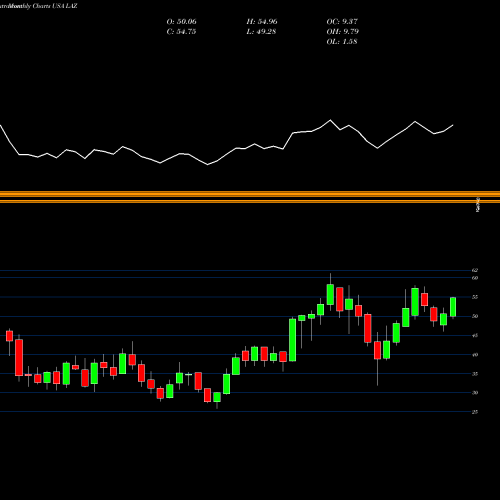Click the 35 price axis label
Screen dimensions: 500x500
tap(475, 374)
